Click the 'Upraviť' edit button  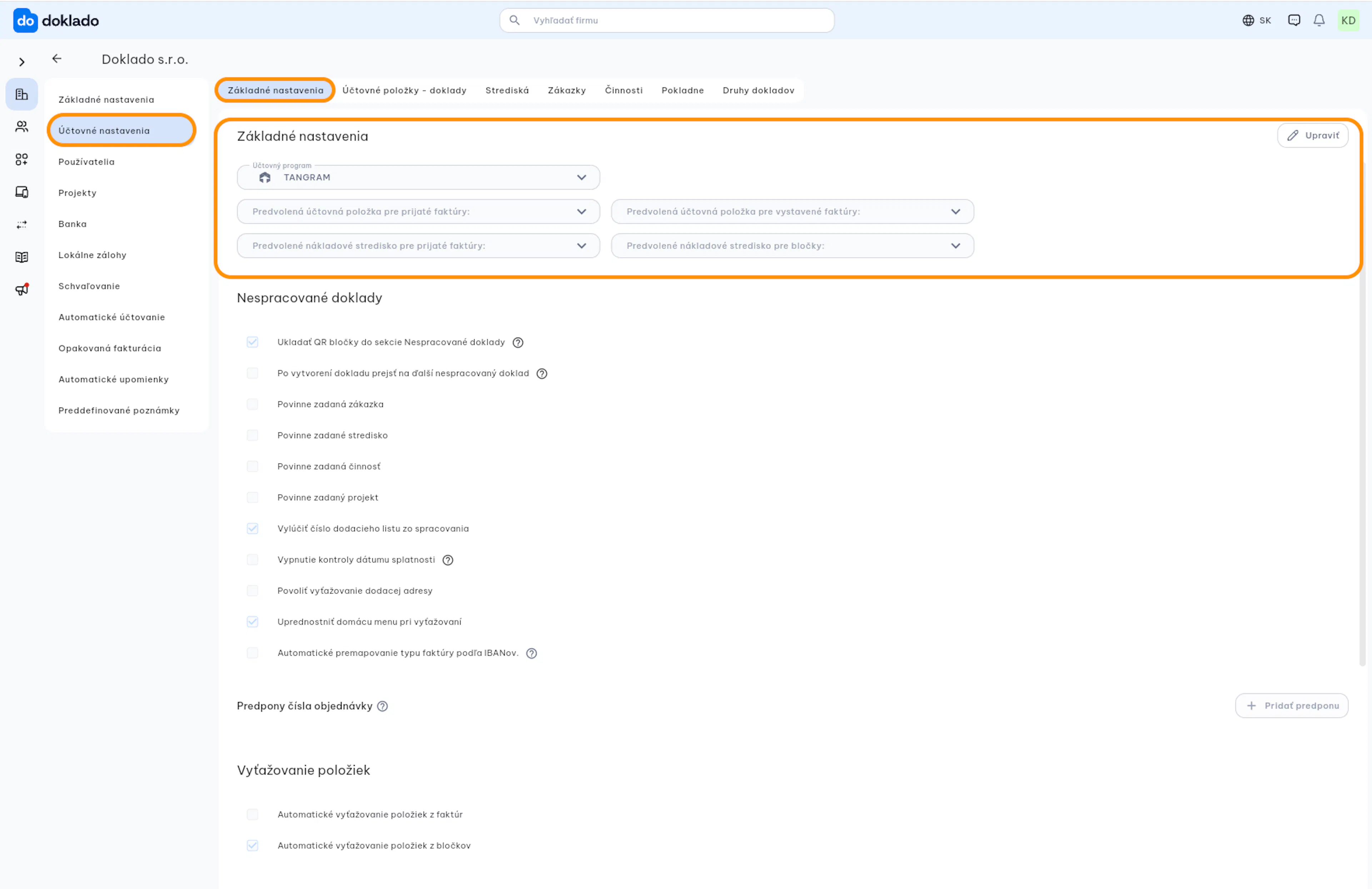1312,135
